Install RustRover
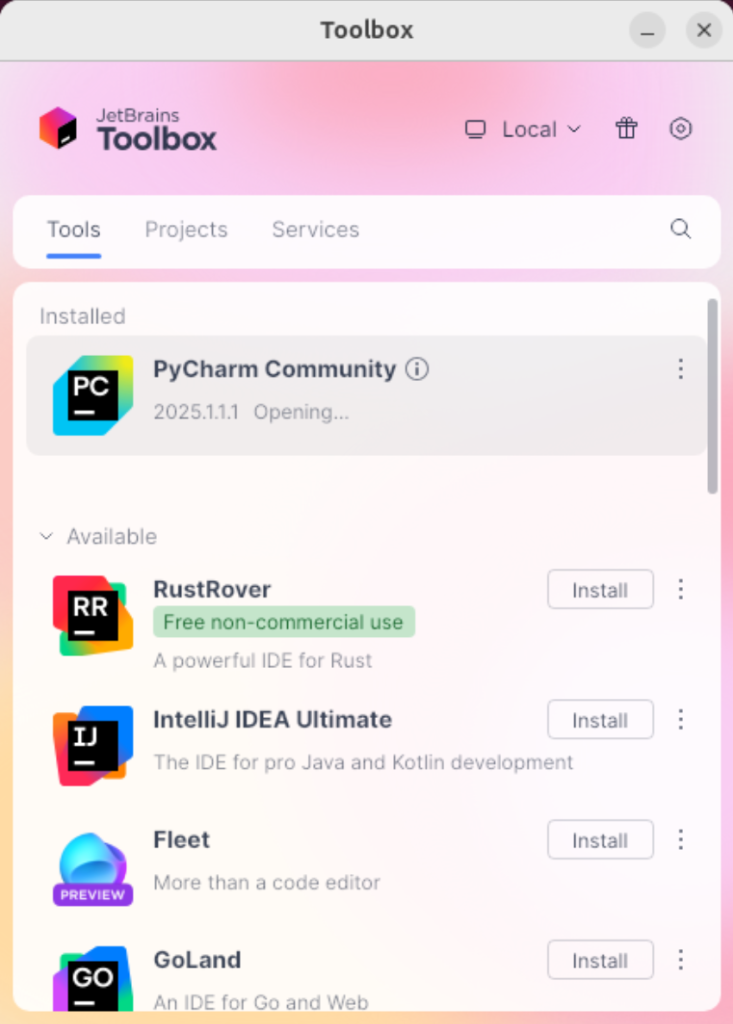 [x=600, y=590]
